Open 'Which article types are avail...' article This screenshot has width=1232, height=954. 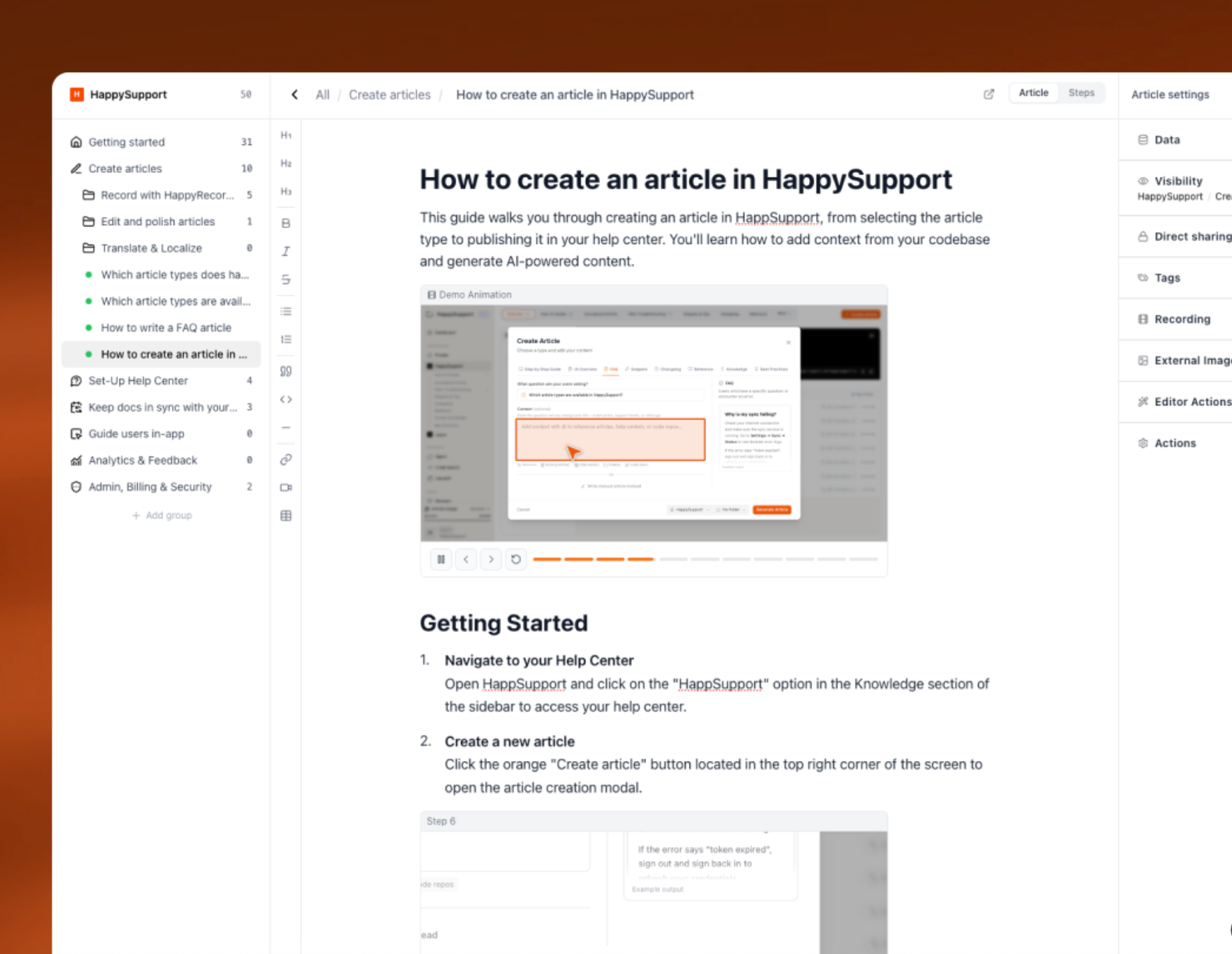pos(161,301)
